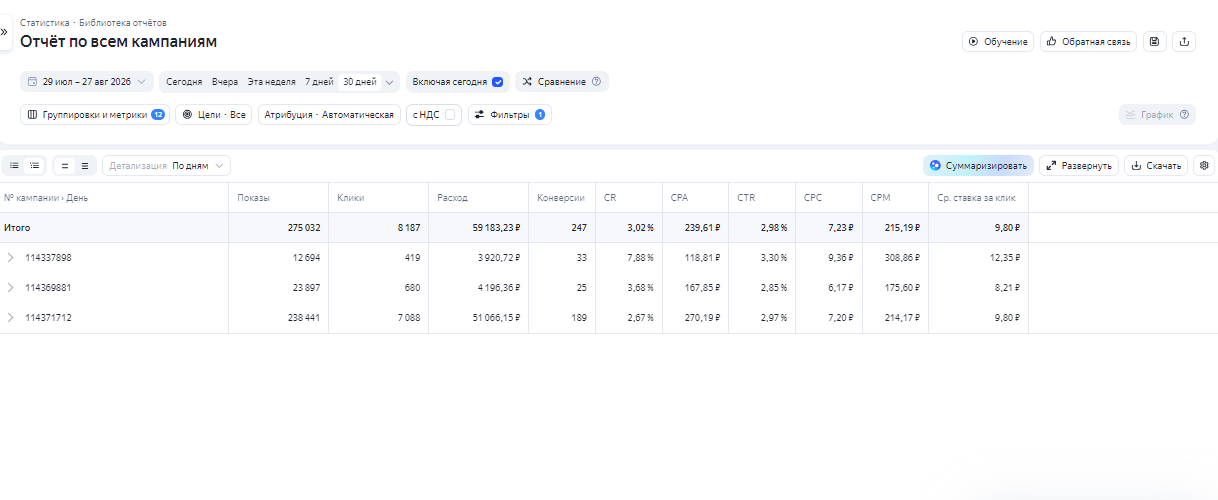This screenshot has height=500, width=1218.
Task: Switch to flat list view icon
Action: tap(15, 165)
